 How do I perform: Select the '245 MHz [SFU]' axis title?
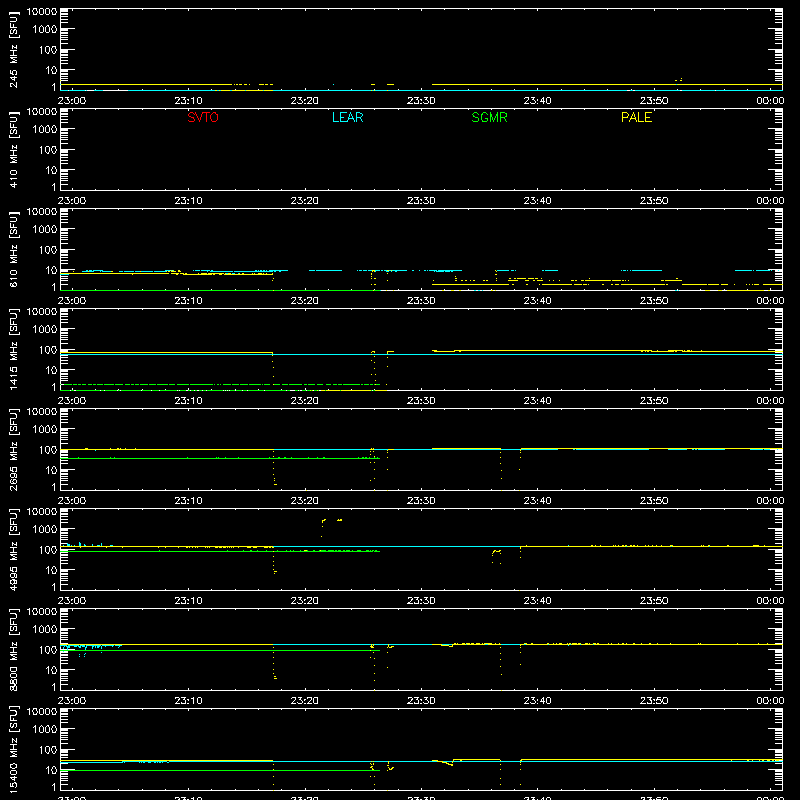tap(14, 50)
